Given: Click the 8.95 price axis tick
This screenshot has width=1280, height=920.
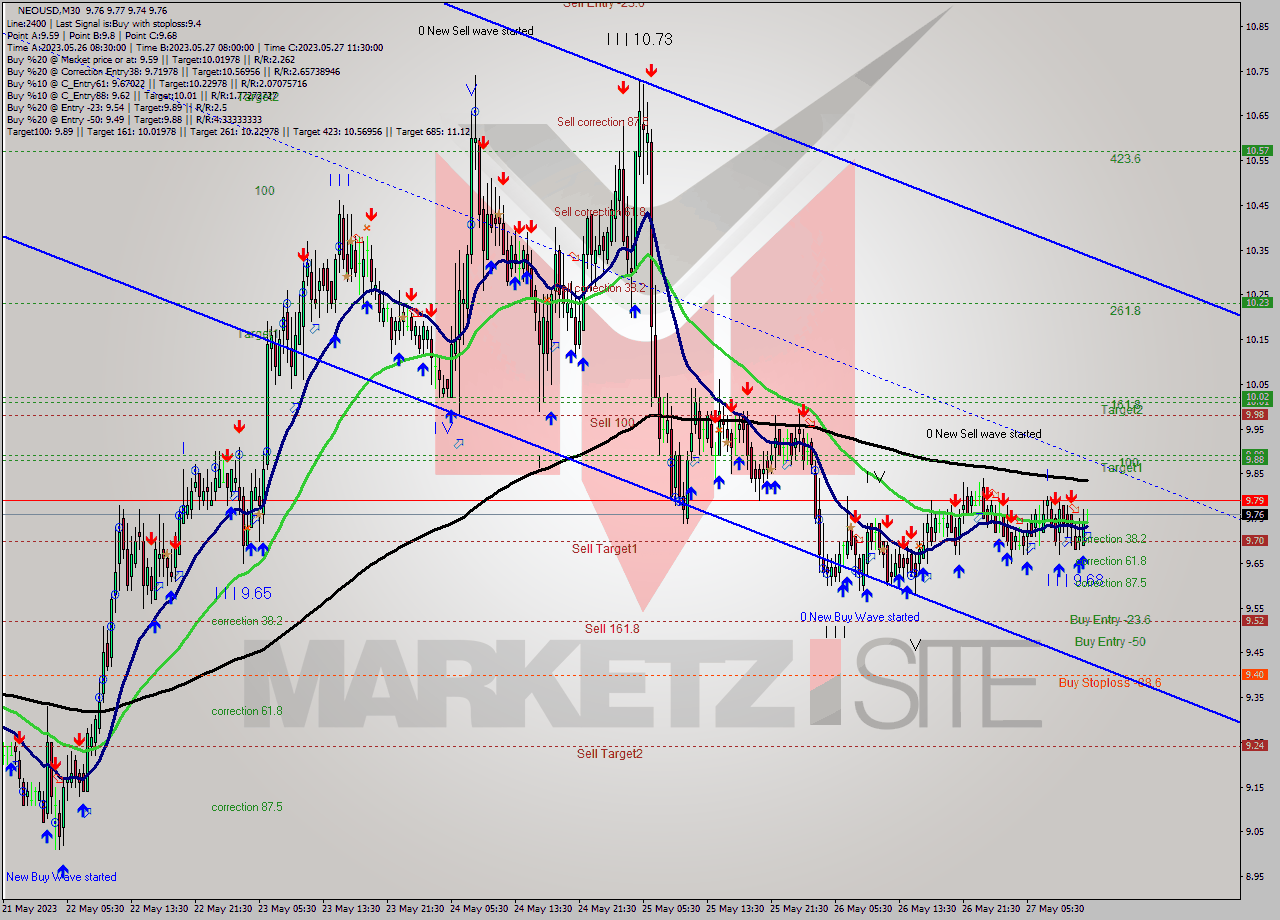Looking at the screenshot, I should (1257, 877).
